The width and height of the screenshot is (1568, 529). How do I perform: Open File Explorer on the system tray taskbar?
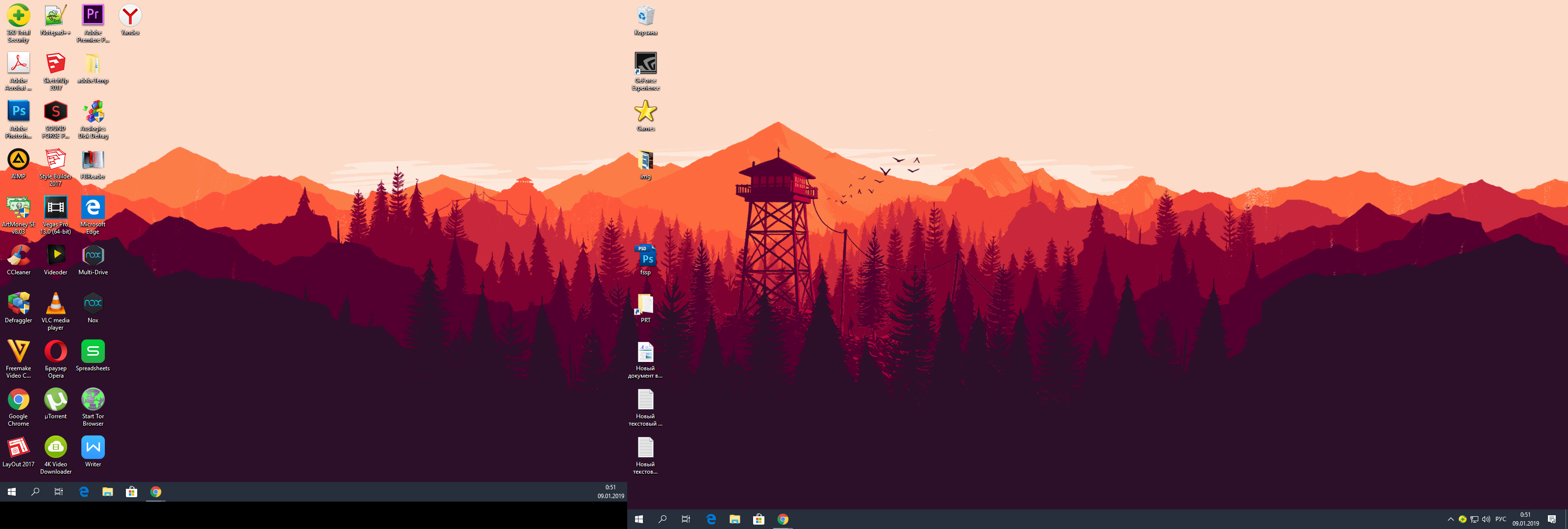tap(735, 519)
